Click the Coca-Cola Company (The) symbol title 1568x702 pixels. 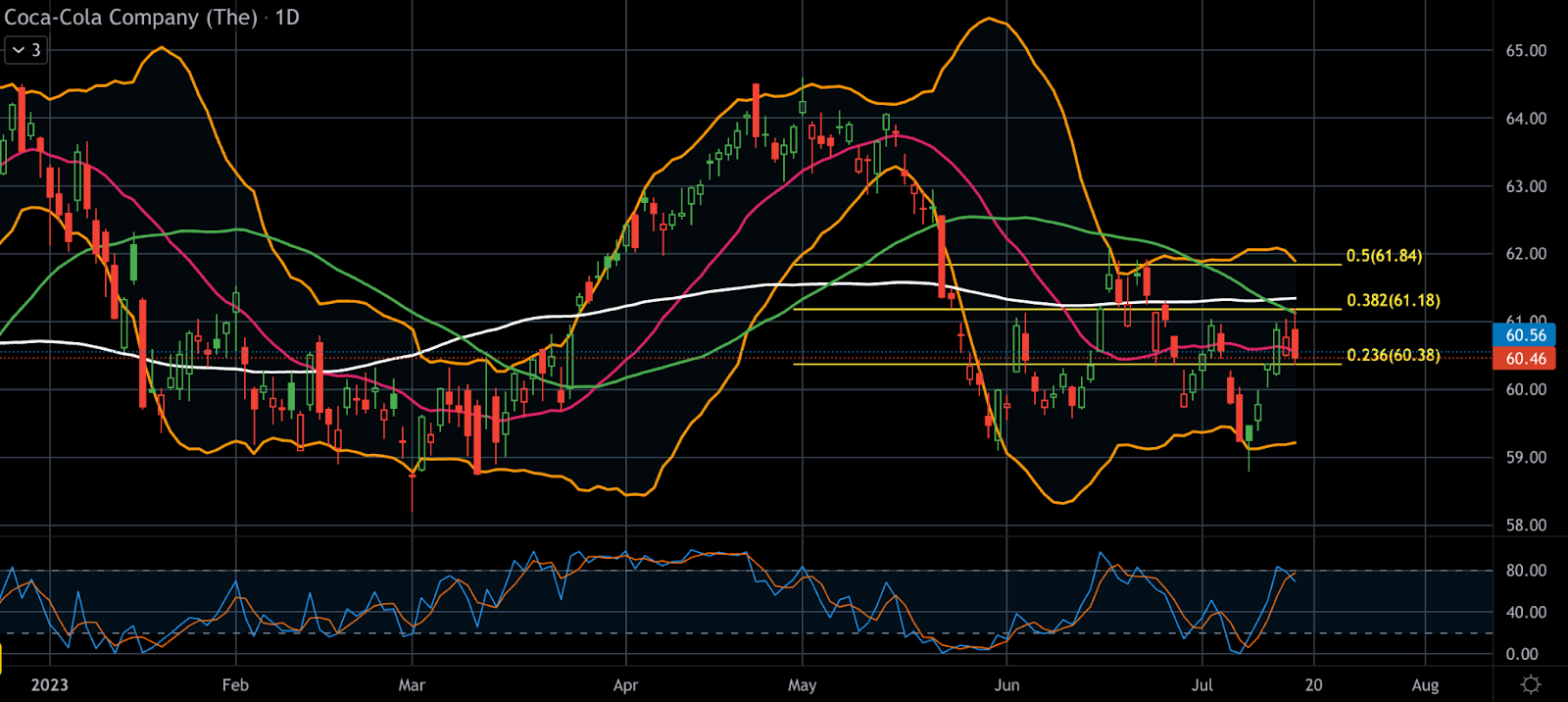click(x=130, y=18)
